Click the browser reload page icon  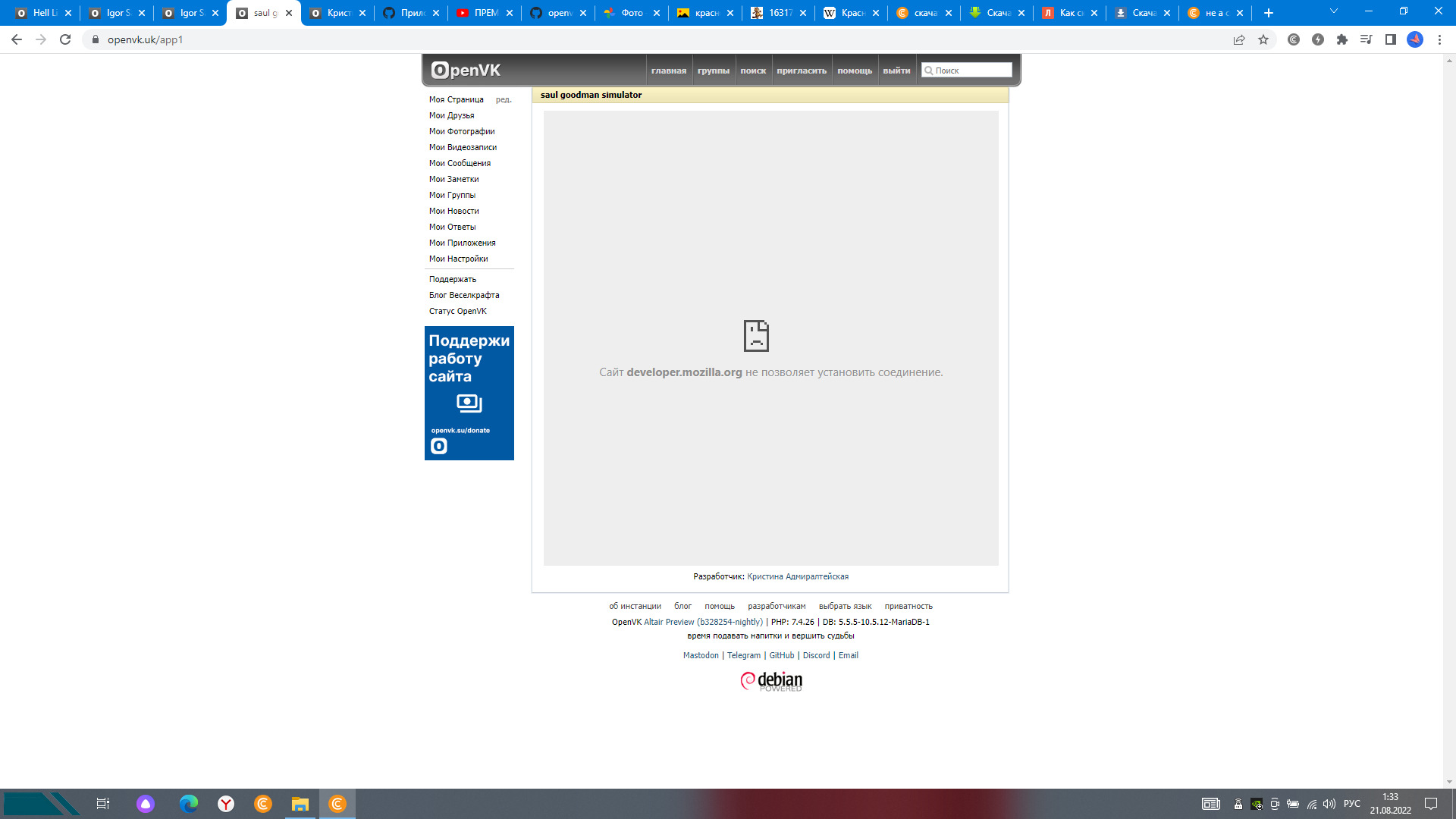[x=65, y=39]
